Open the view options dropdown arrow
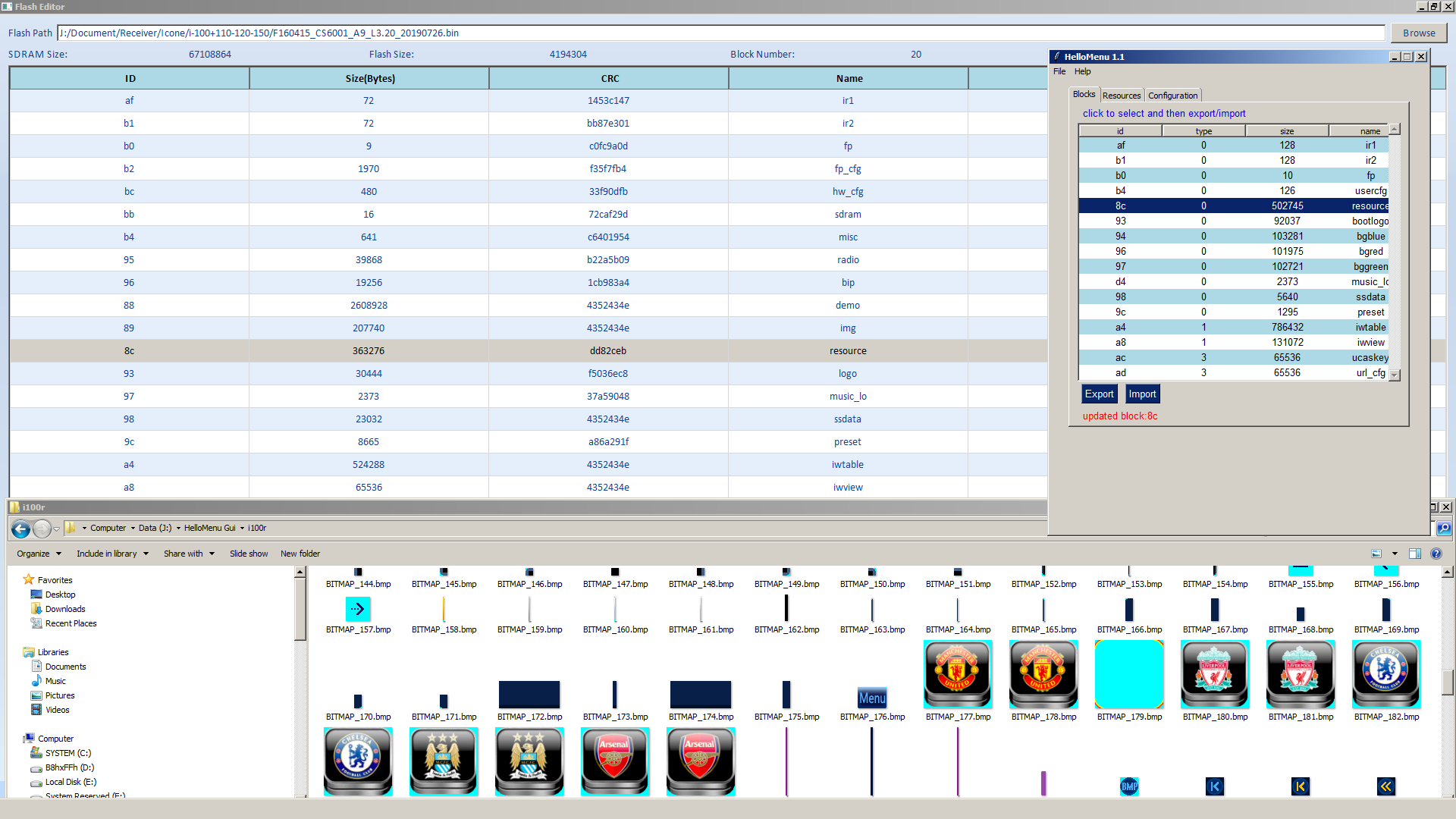 click(x=1395, y=554)
